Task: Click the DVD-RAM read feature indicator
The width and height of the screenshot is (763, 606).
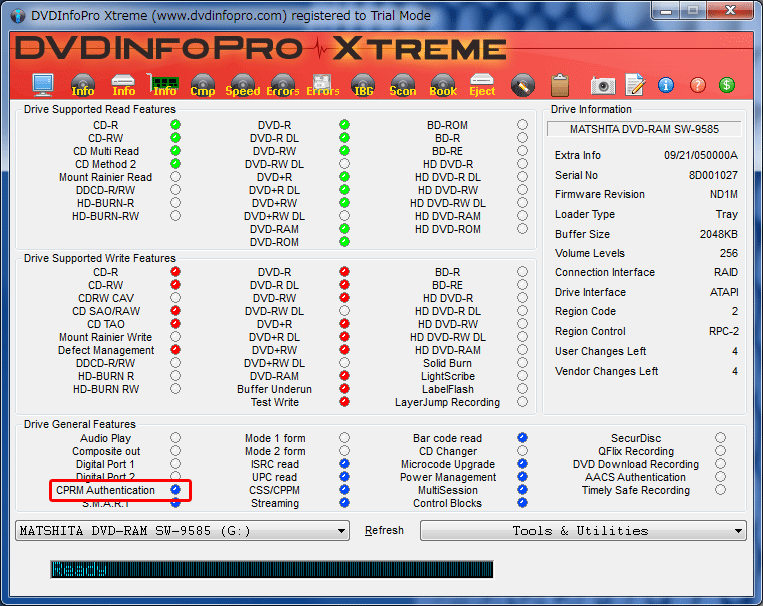Action: (345, 228)
